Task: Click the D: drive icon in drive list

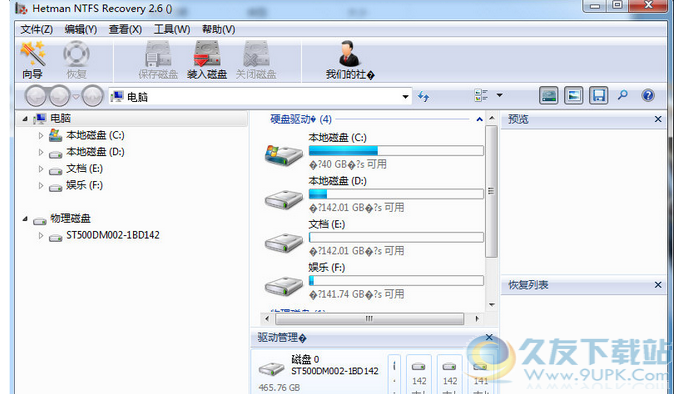Action: point(284,199)
